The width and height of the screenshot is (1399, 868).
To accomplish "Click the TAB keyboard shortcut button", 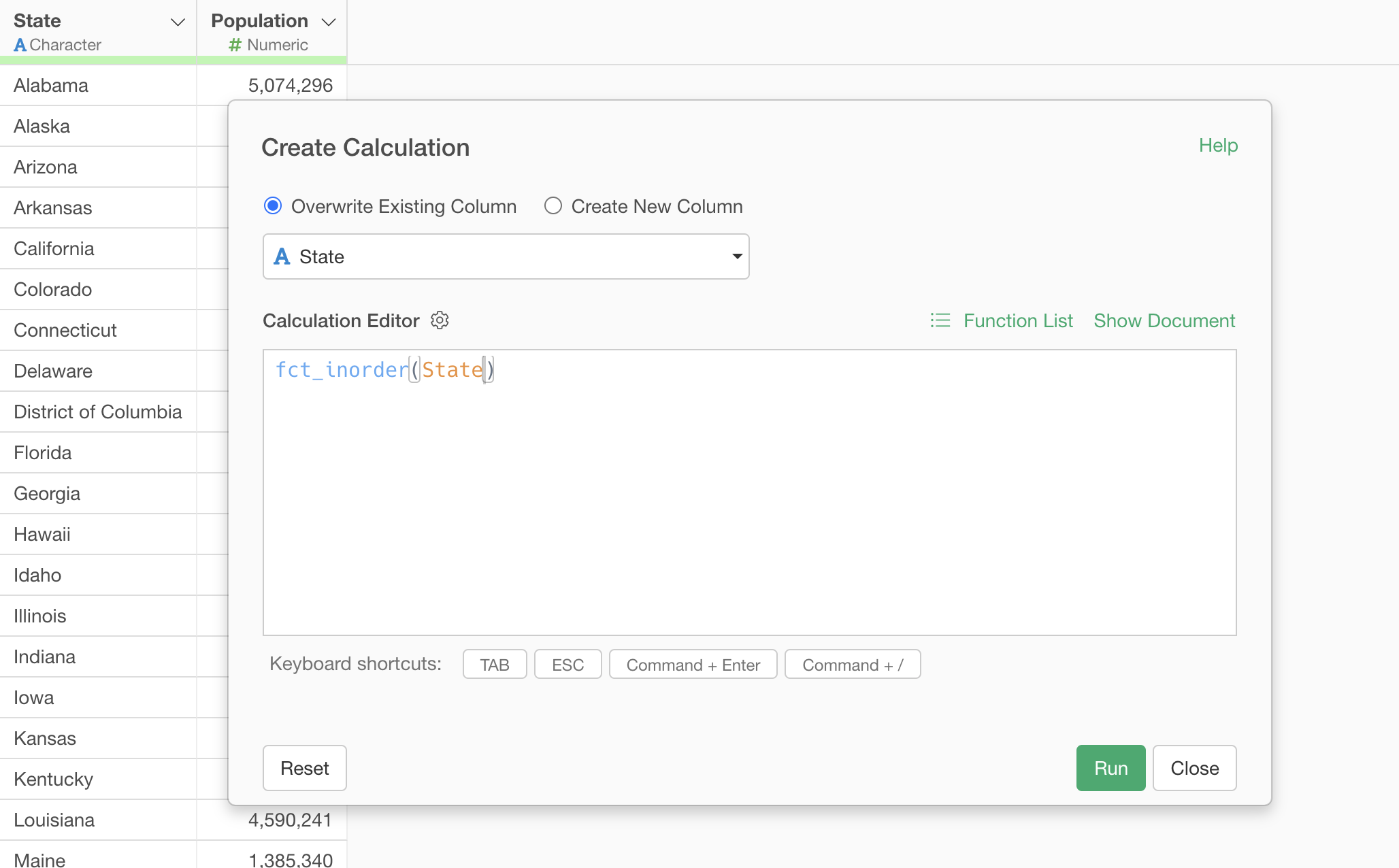I will (495, 665).
